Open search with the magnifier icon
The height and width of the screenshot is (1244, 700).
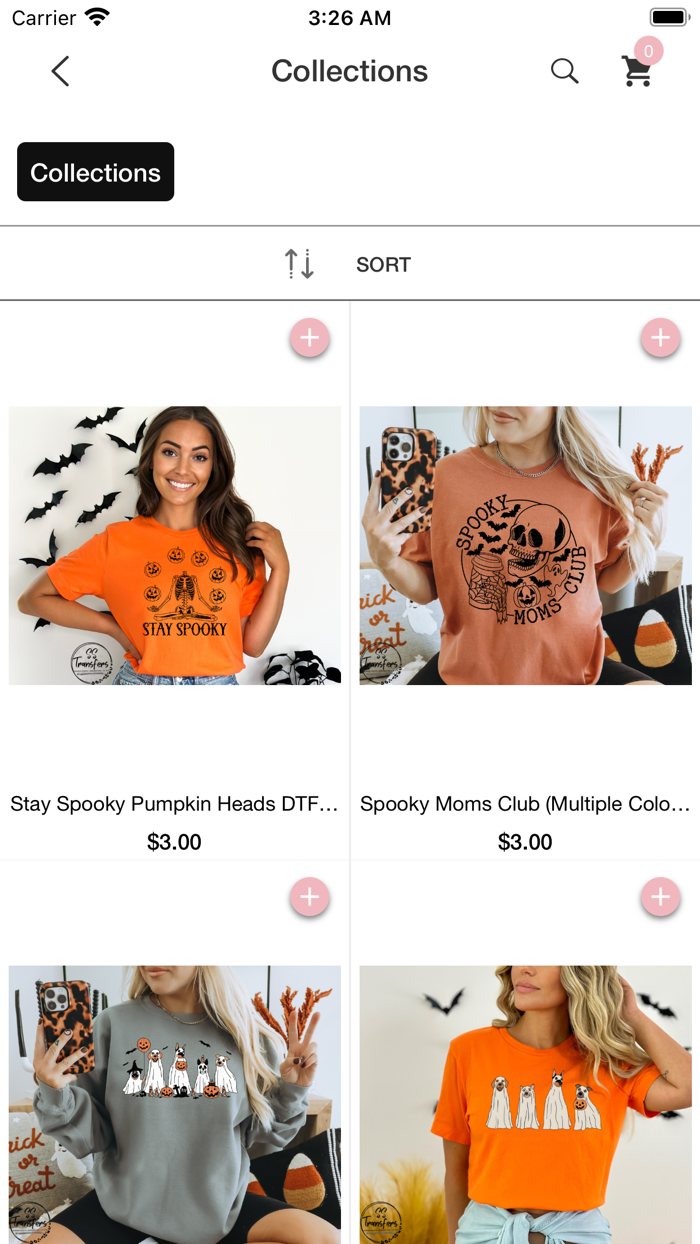coord(565,71)
